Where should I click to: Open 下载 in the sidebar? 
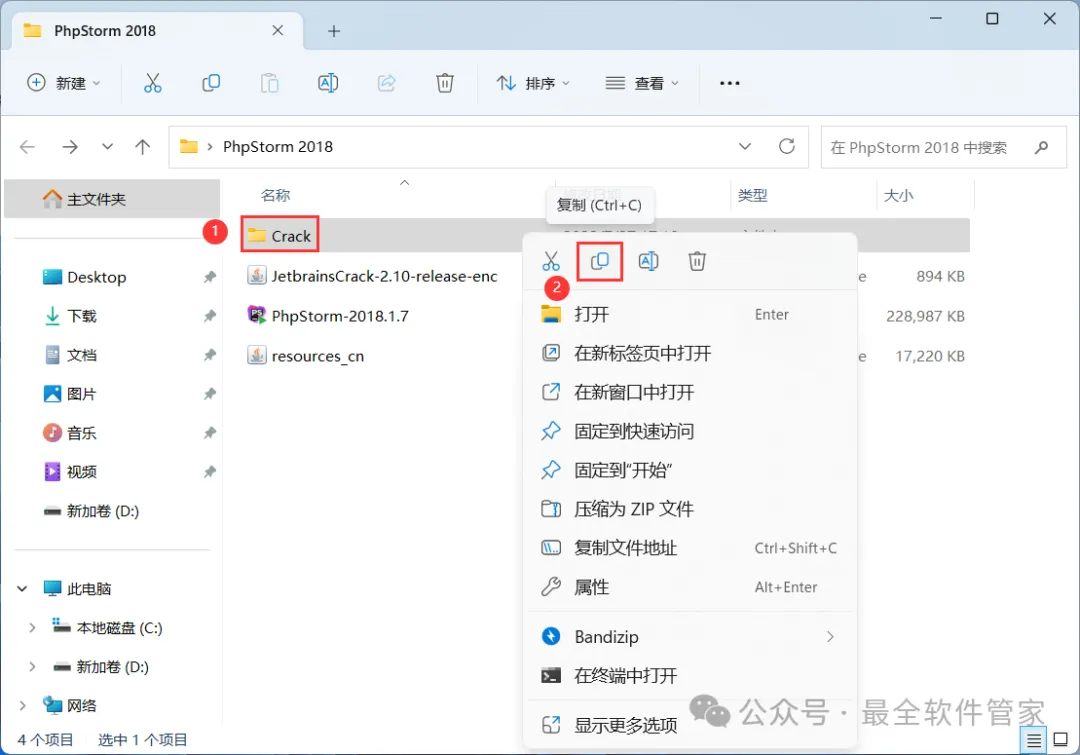[x=71, y=316]
